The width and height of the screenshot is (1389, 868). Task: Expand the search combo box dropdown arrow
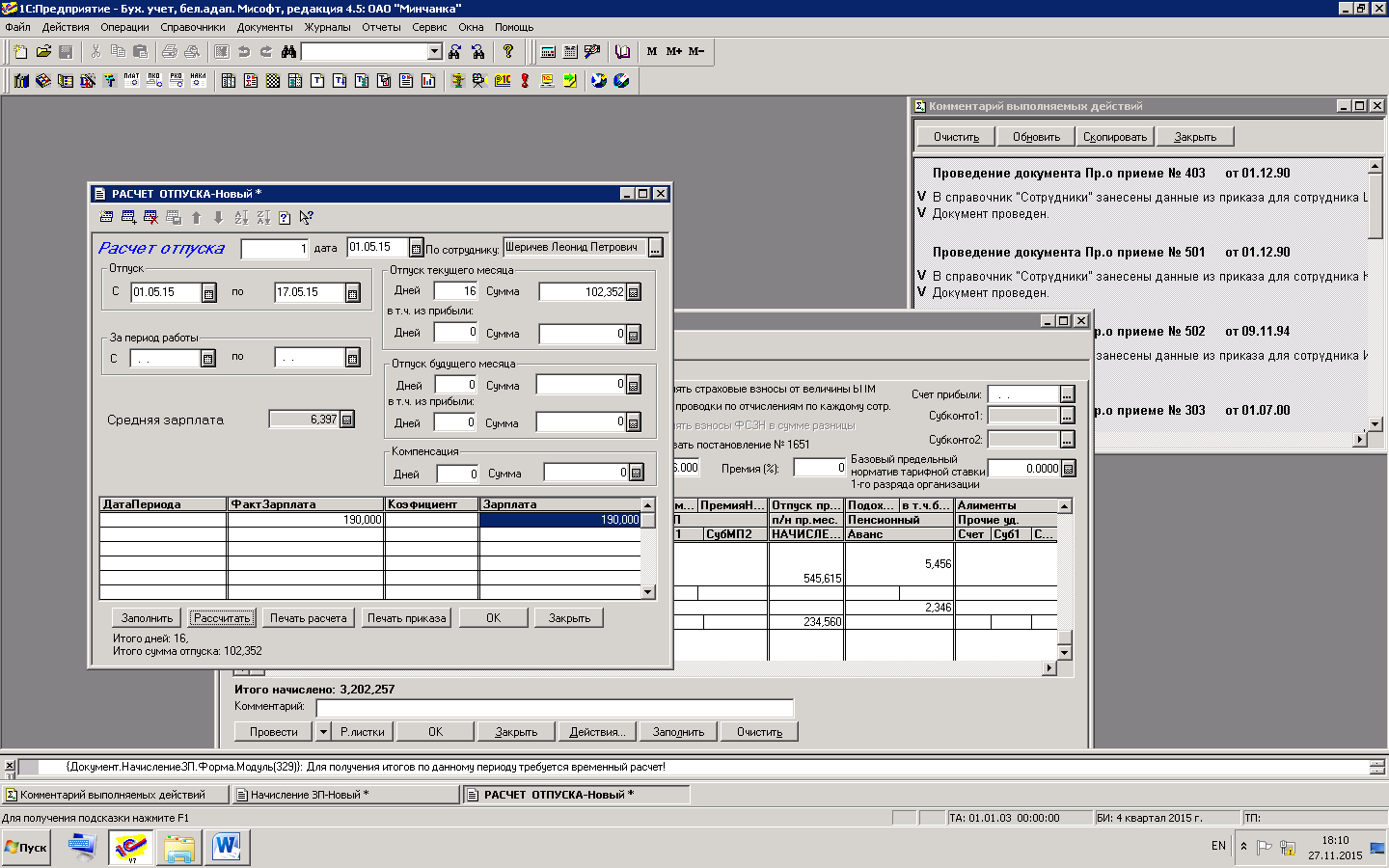coord(434,51)
